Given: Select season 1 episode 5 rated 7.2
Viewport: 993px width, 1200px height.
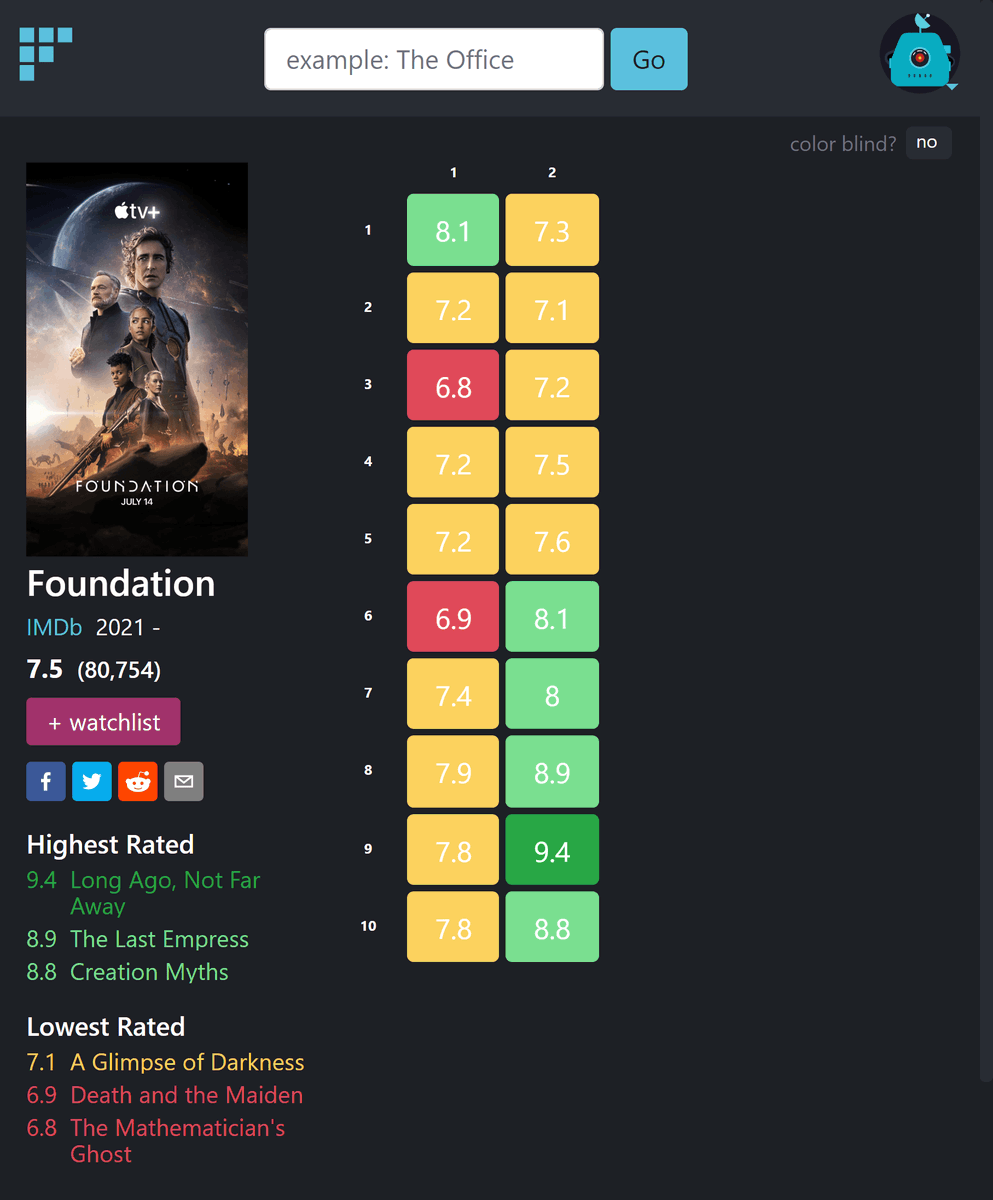Looking at the screenshot, I should pyautogui.click(x=453, y=539).
